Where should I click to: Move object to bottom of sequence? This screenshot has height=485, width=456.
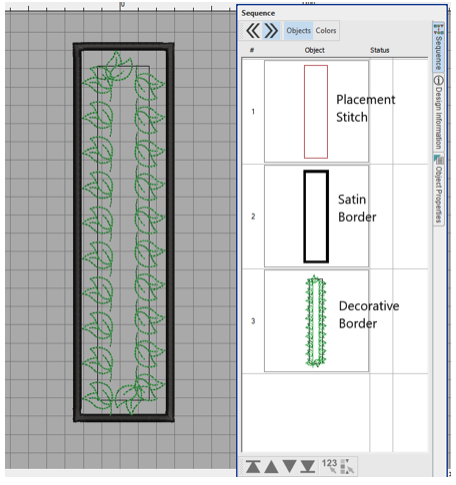[x=307, y=466]
